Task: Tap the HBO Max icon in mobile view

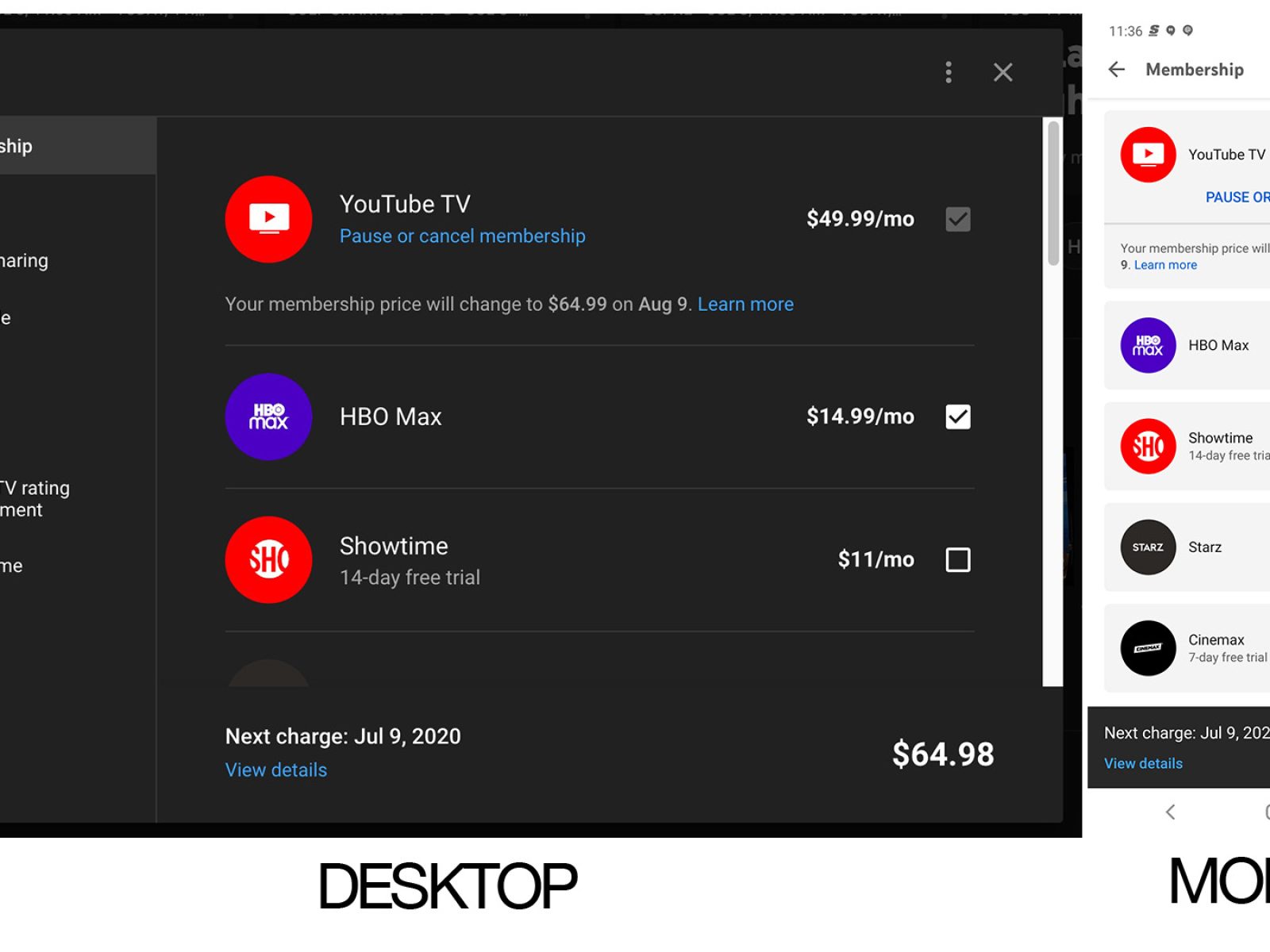Action: tap(1148, 345)
